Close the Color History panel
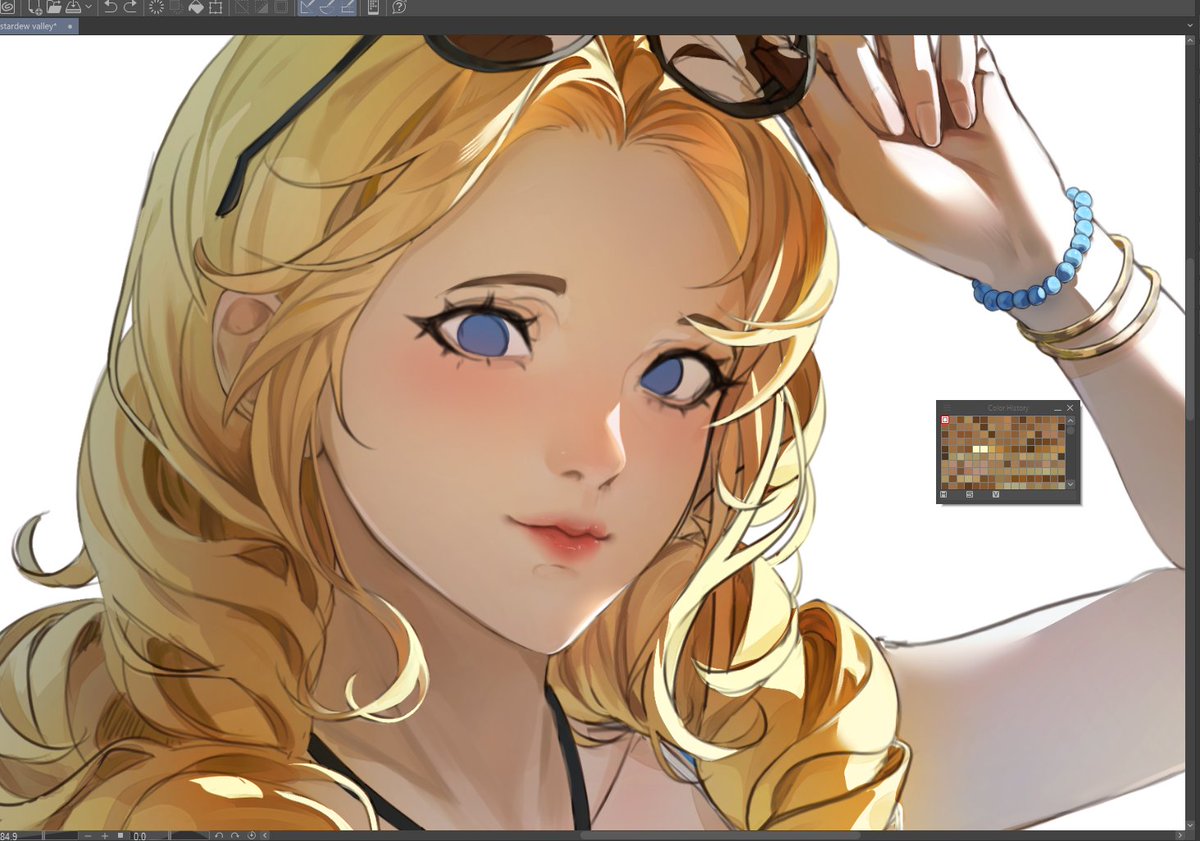The height and width of the screenshot is (841, 1200). tap(1070, 408)
